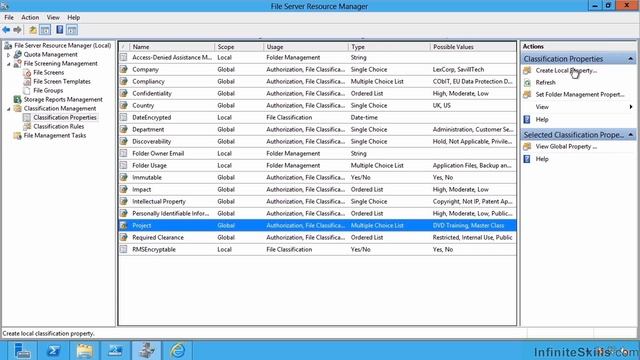Select the Intellectual Property row

click(x=318, y=202)
